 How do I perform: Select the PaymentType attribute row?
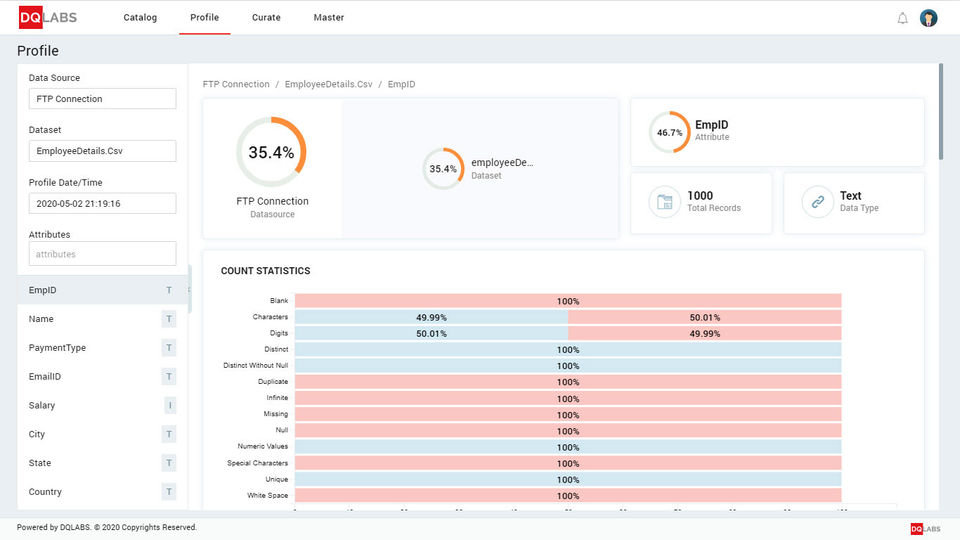[x=102, y=348]
